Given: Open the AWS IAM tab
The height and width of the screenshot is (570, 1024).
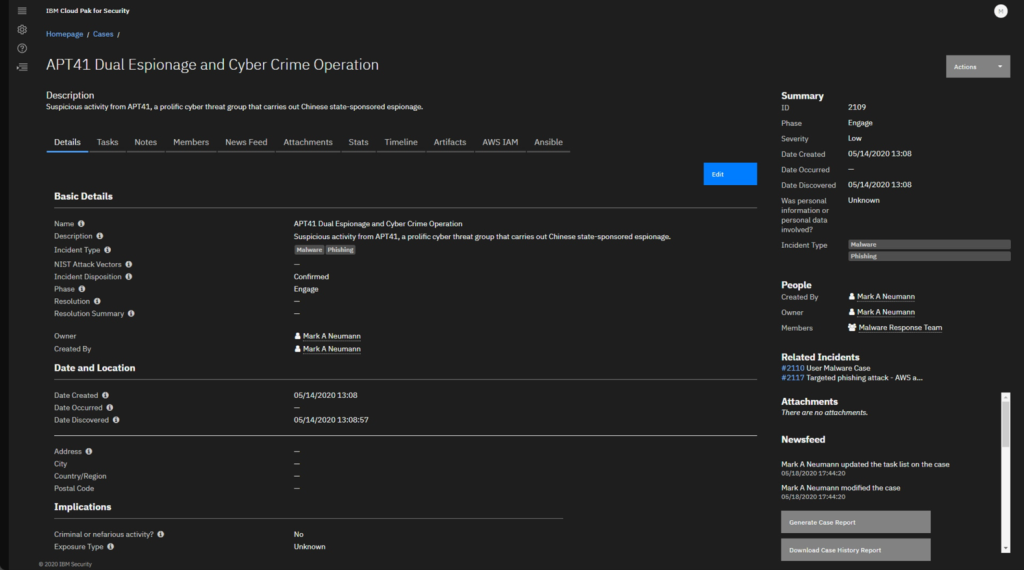Looking at the screenshot, I should [500, 142].
